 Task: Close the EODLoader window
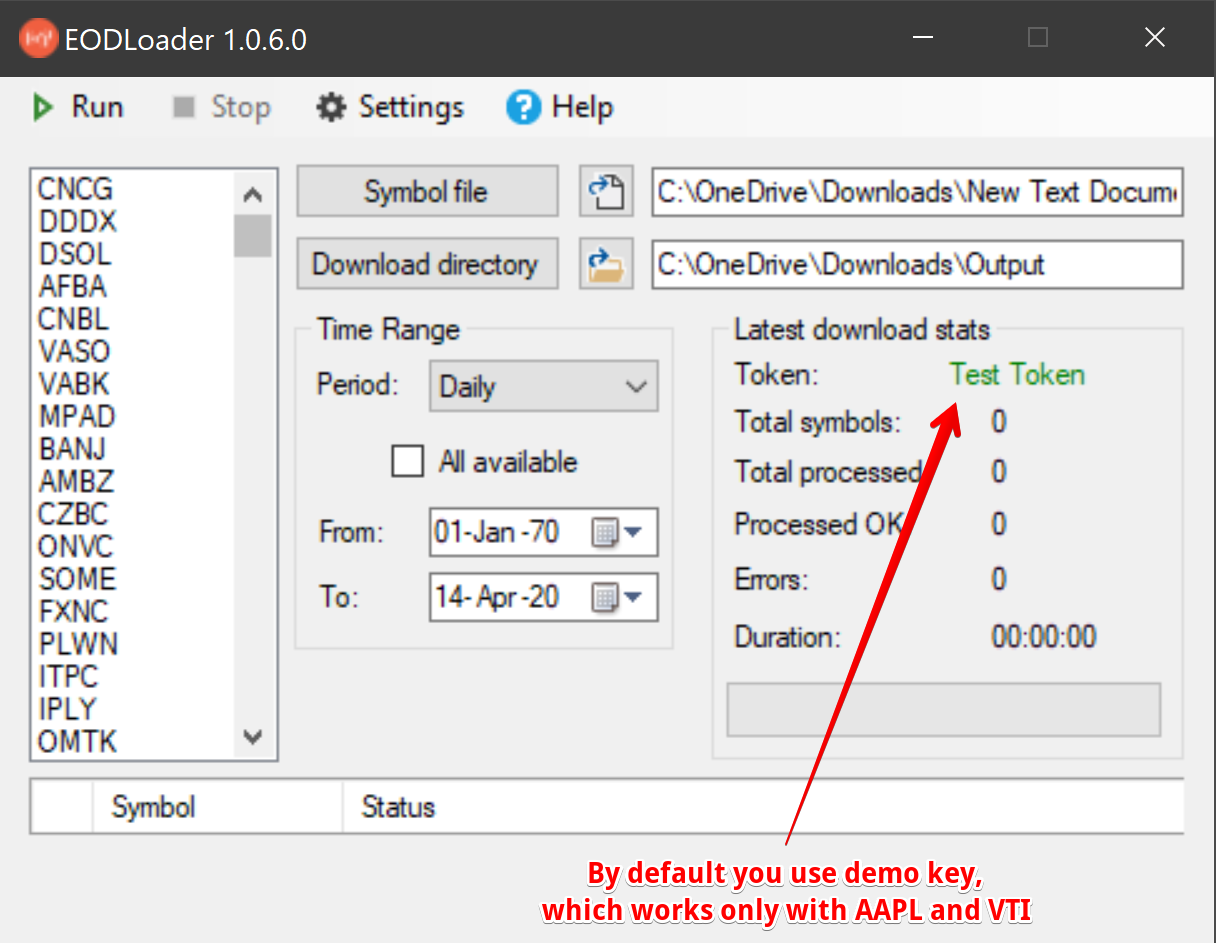pyautogui.click(x=1155, y=38)
